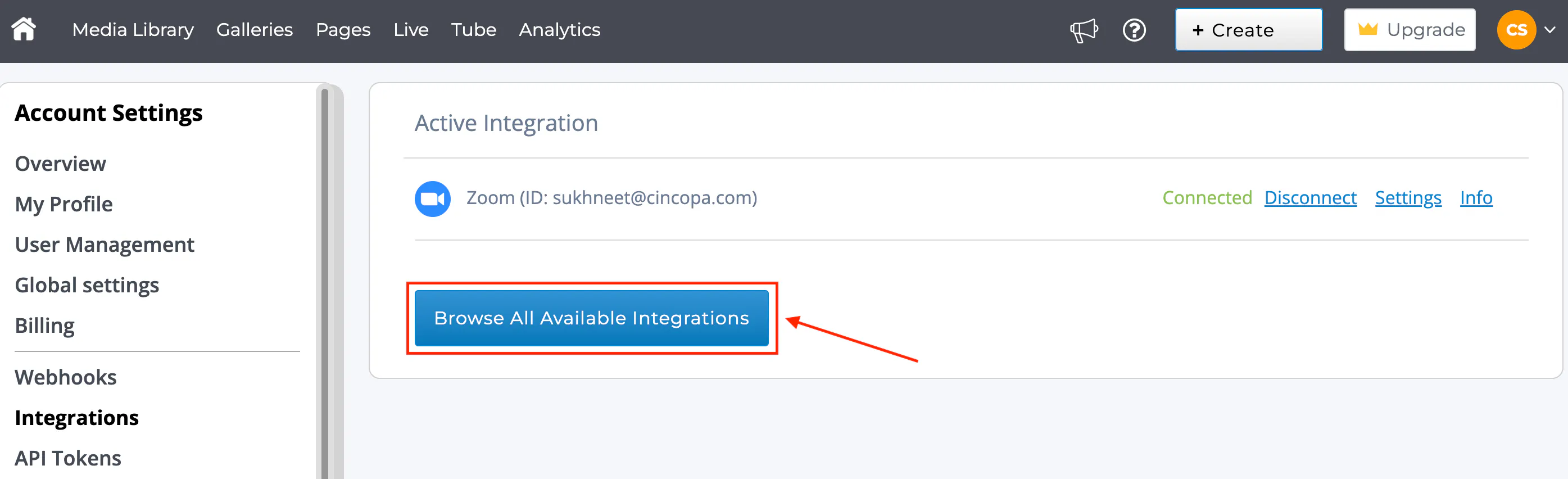
Task: Open the Galleries menu
Action: (x=255, y=30)
